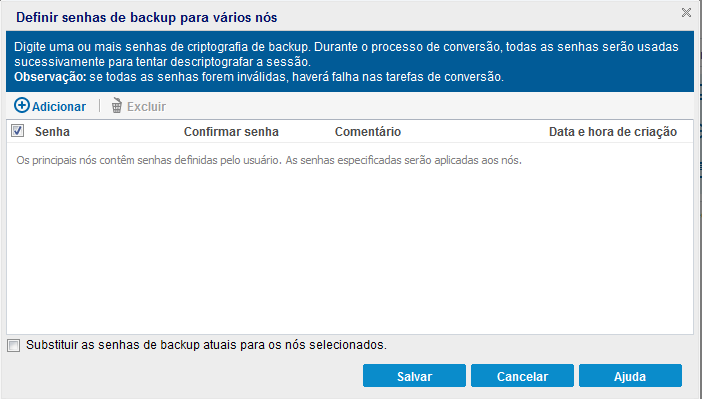This screenshot has height=401, width=702.
Task: Click the Adicionar text link
Action: pos(58,106)
